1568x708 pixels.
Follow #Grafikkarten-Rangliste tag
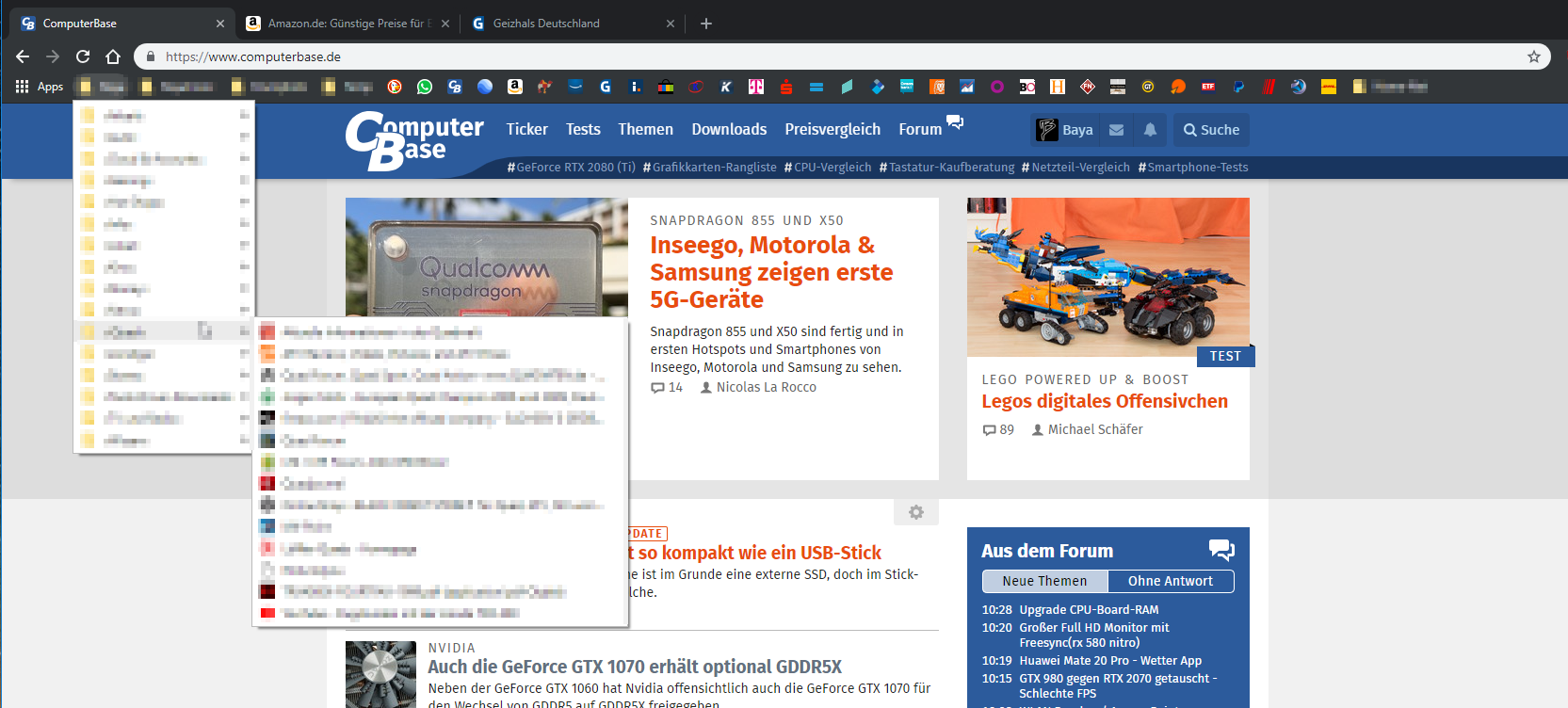[x=709, y=168]
